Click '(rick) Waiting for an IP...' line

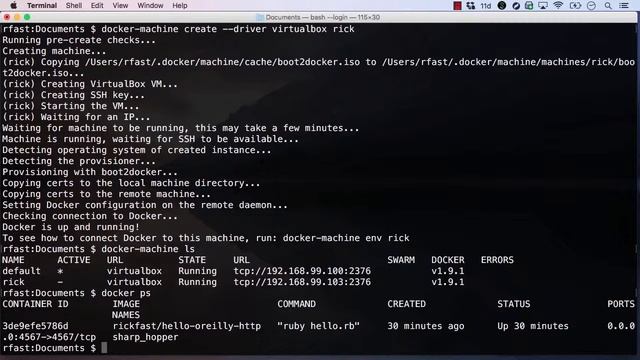click(76, 117)
